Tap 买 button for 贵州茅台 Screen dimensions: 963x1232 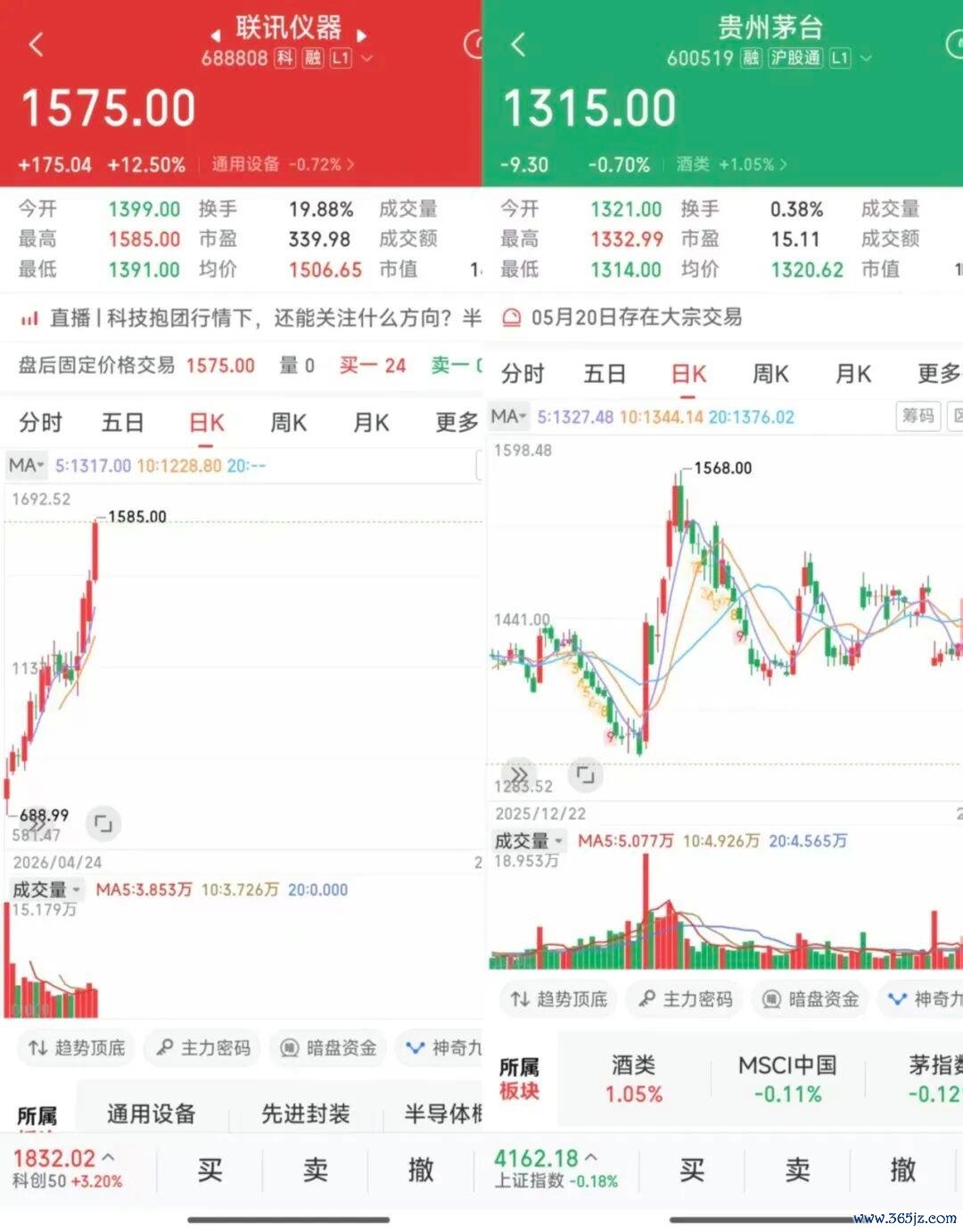pyautogui.click(x=693, y=1170)
